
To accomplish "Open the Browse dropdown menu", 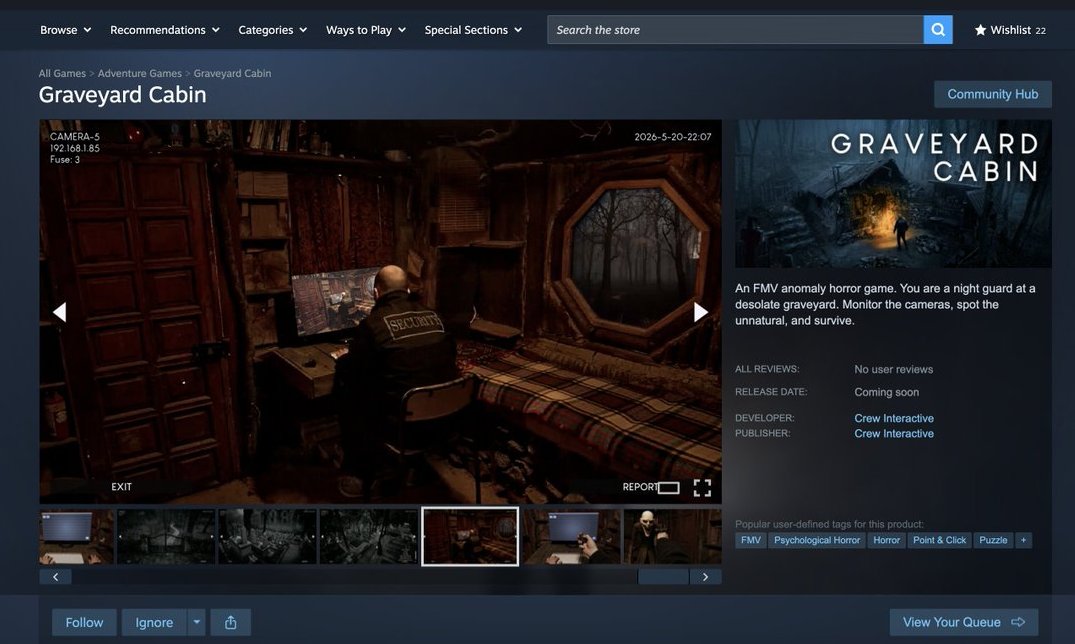I will (x=65, y=29).
